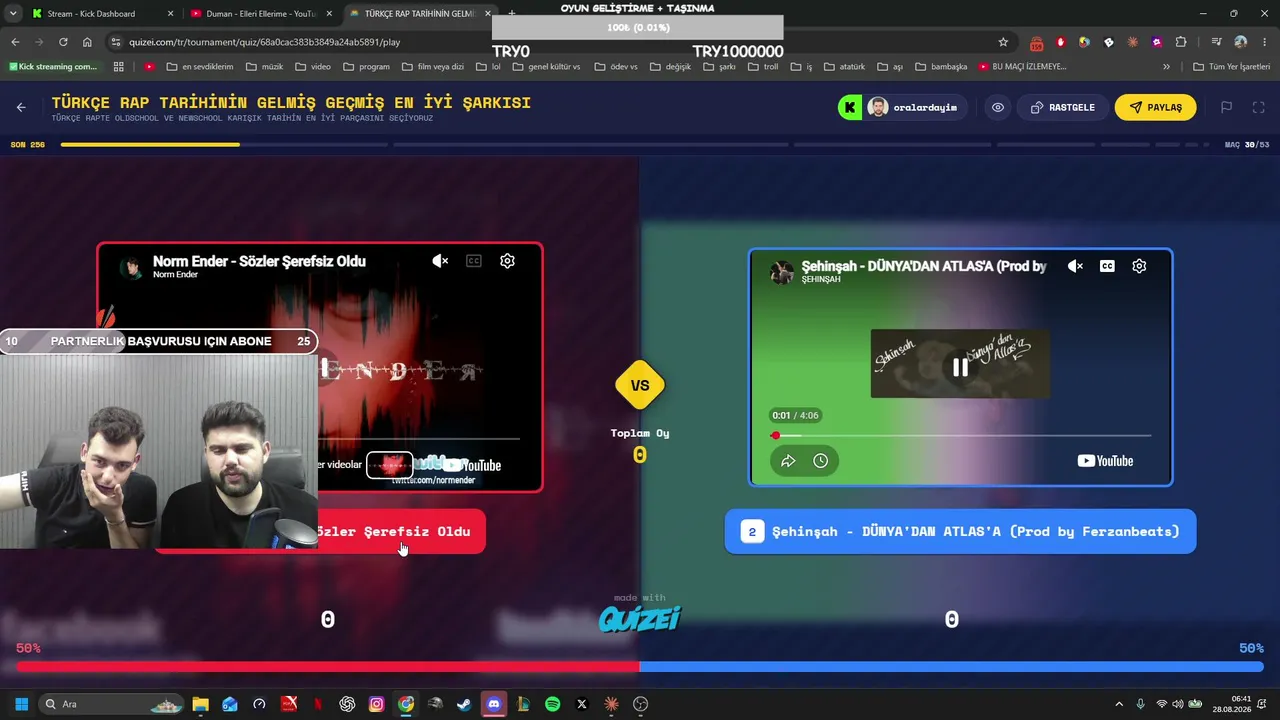Toggle the eye visibility button
The height and width of the screenshot is (720, 1280).
pos(998,107)
